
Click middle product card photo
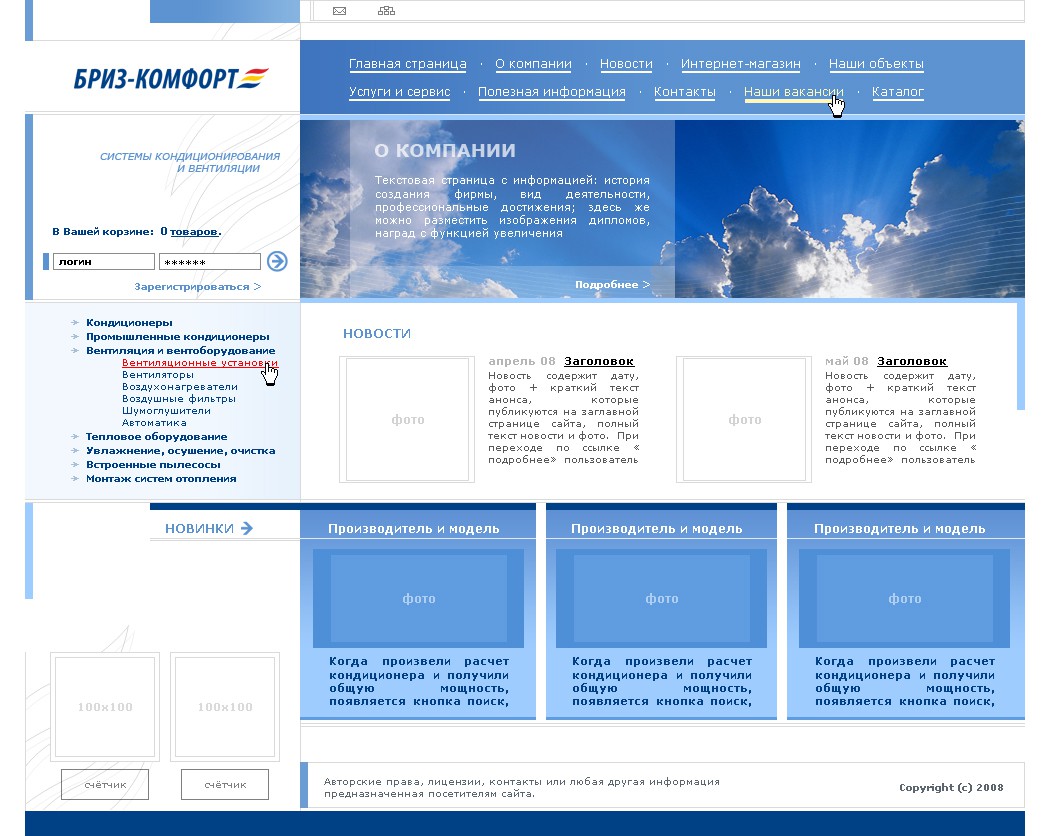click(x=662, y=598)
